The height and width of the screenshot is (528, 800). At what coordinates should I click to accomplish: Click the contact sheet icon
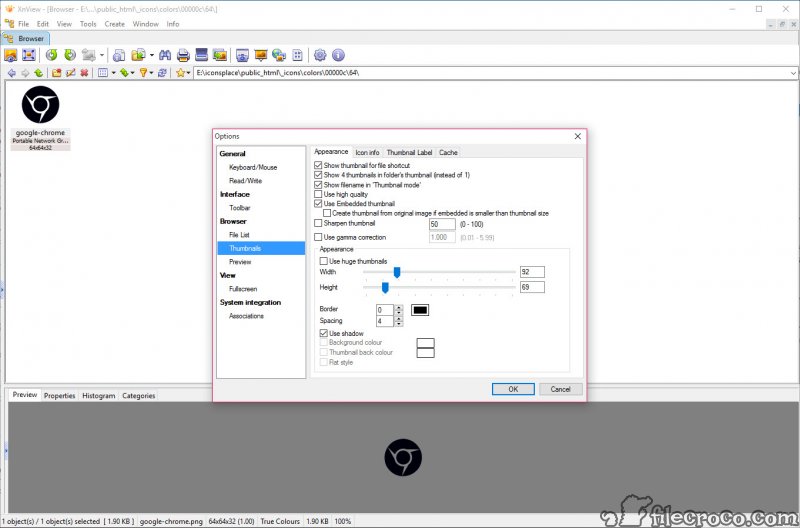(297, 55)
